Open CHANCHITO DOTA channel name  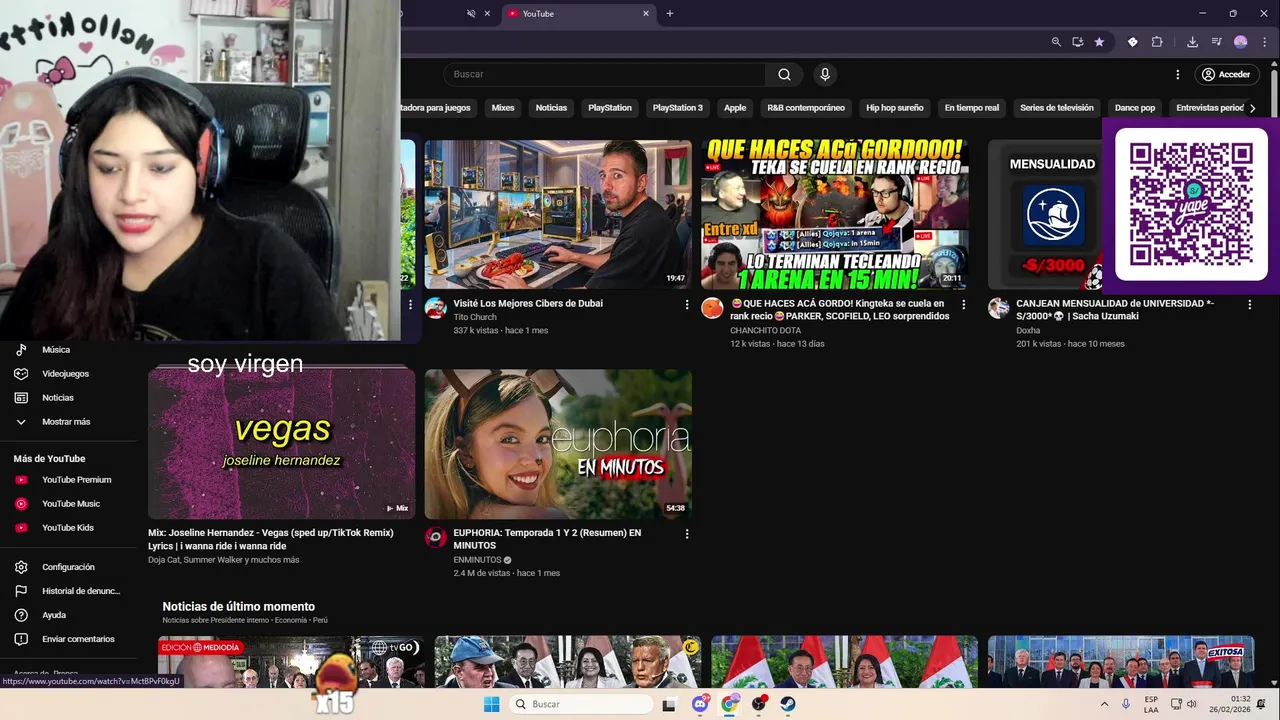coord(765,330)
